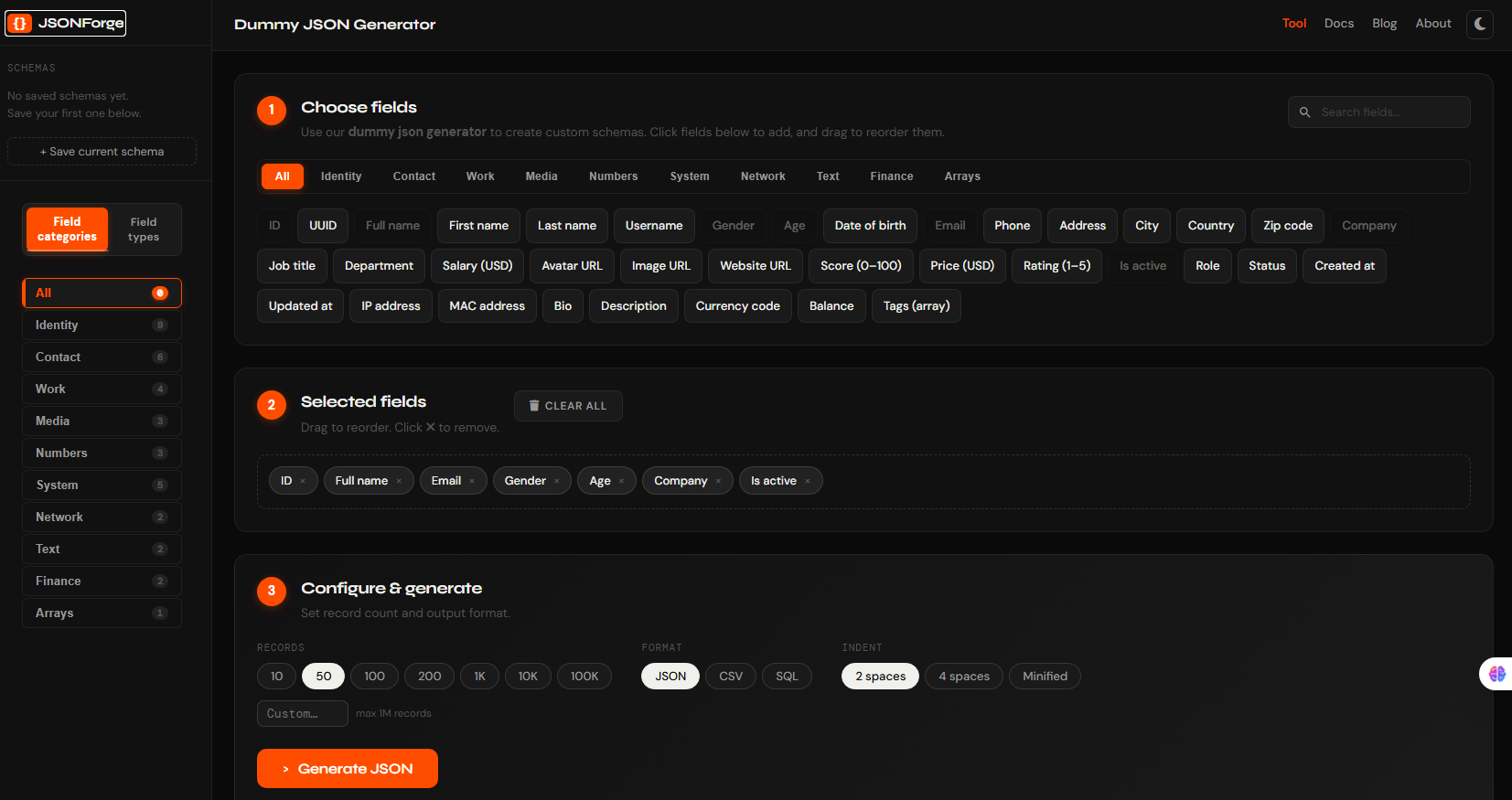
Task: Choose JSON output format
Action: 670,677
